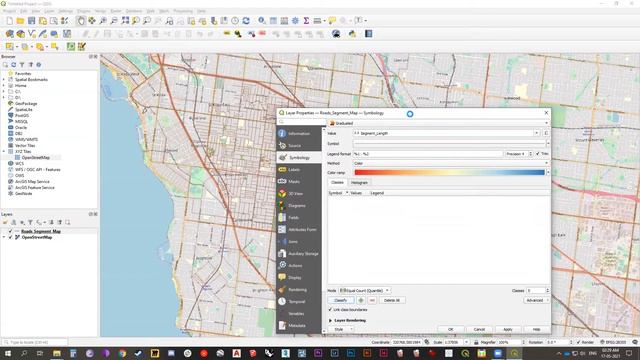Screen dimensions: 640x360
Task: Open the Layer menu
Action: tap(49, 11)
